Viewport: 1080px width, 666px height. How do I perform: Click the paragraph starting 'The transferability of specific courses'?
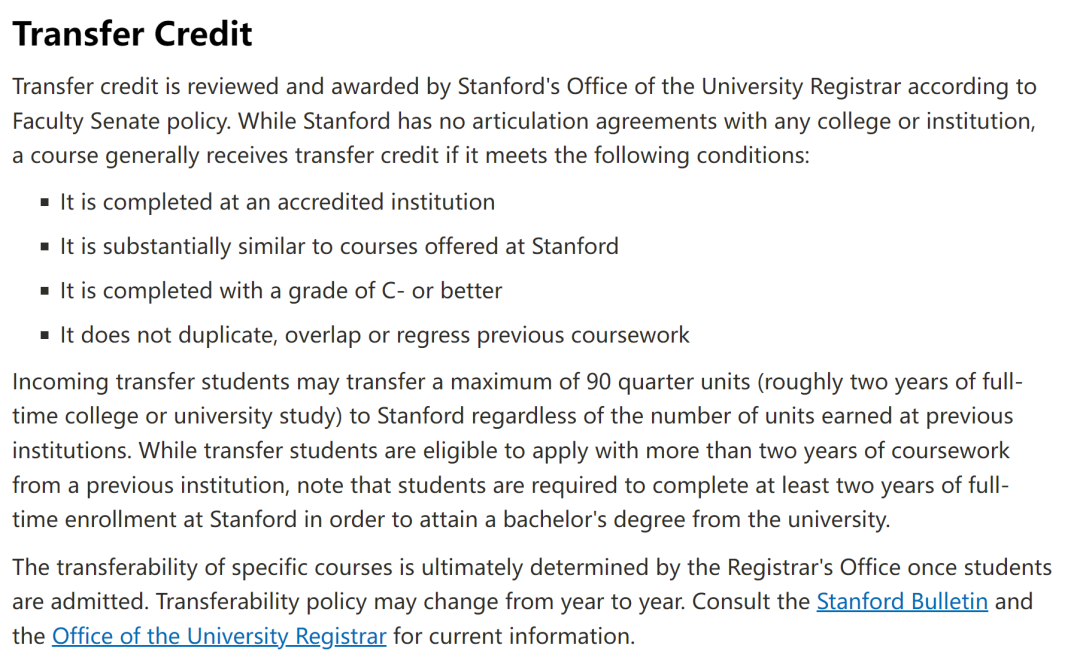pyautogui.click(x=532, y=601)
